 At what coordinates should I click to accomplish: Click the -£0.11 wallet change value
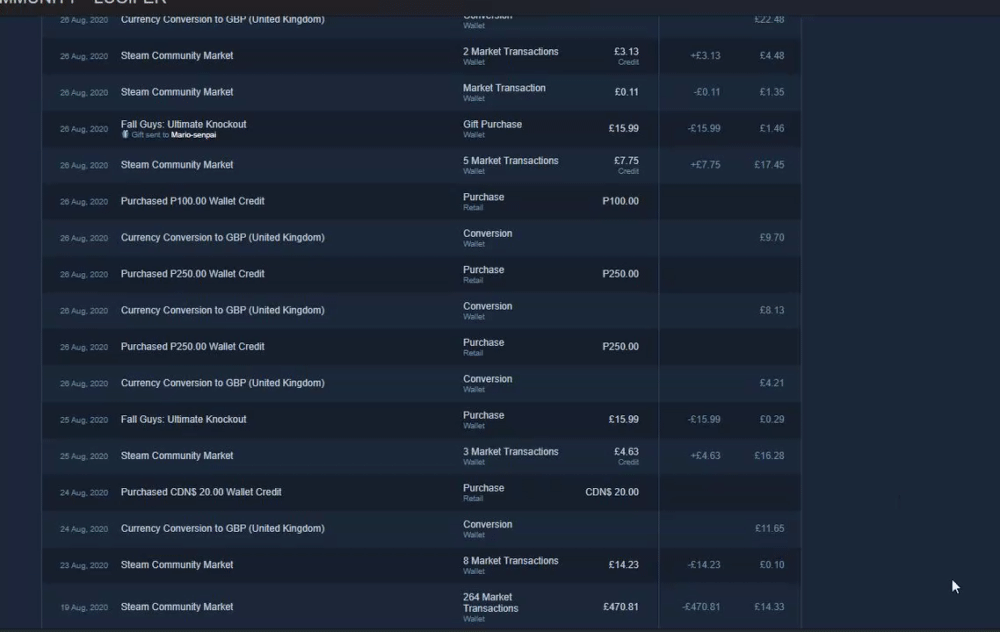point(707,92)
